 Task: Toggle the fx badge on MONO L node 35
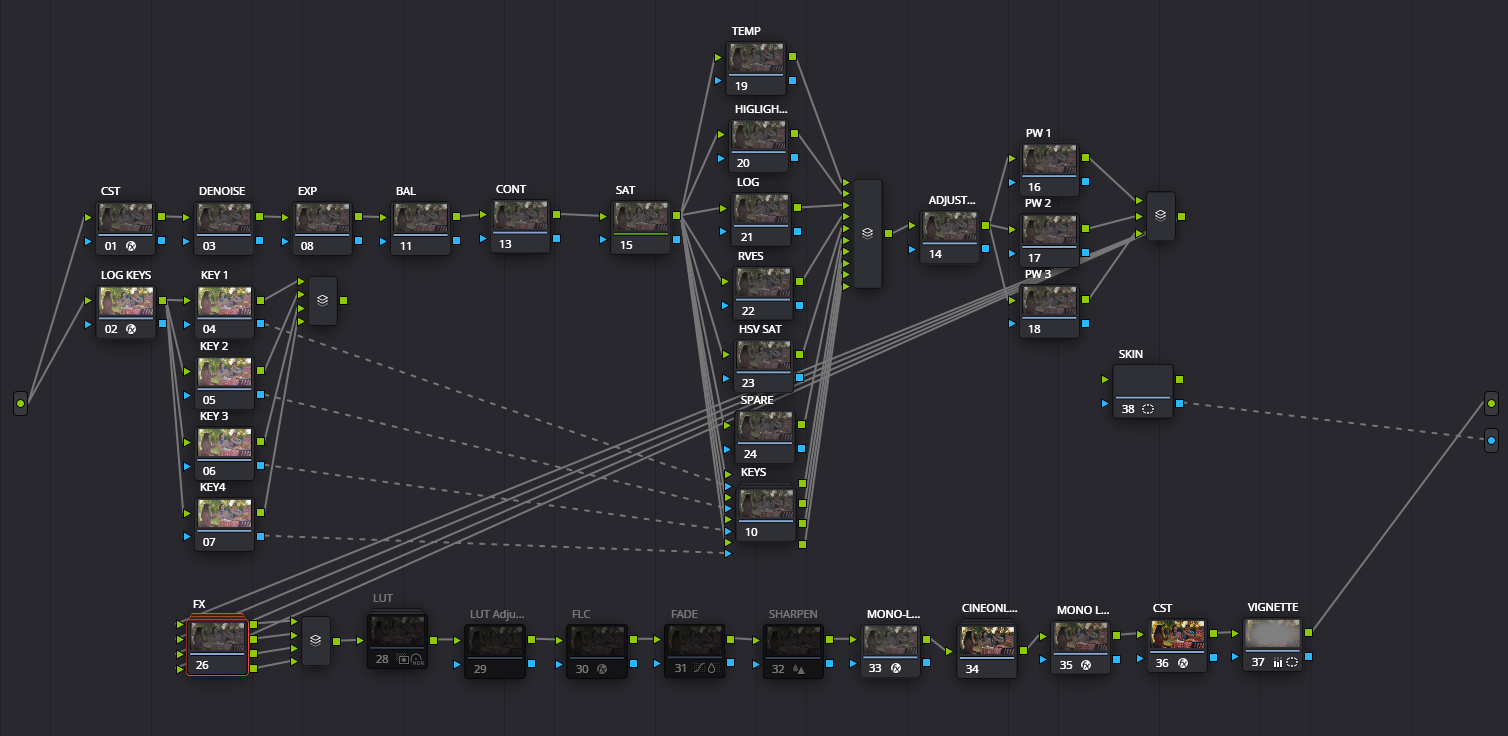click(x=1087, y=664)
